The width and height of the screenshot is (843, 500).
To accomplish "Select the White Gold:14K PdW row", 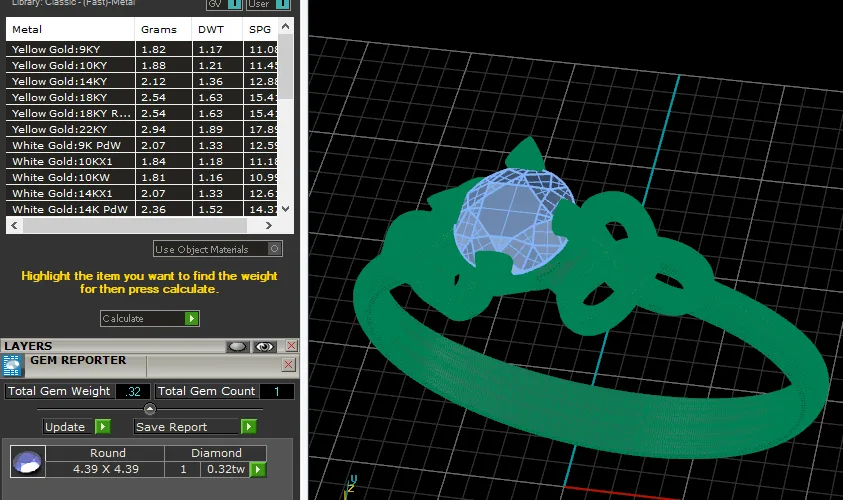I will (142, 209).
